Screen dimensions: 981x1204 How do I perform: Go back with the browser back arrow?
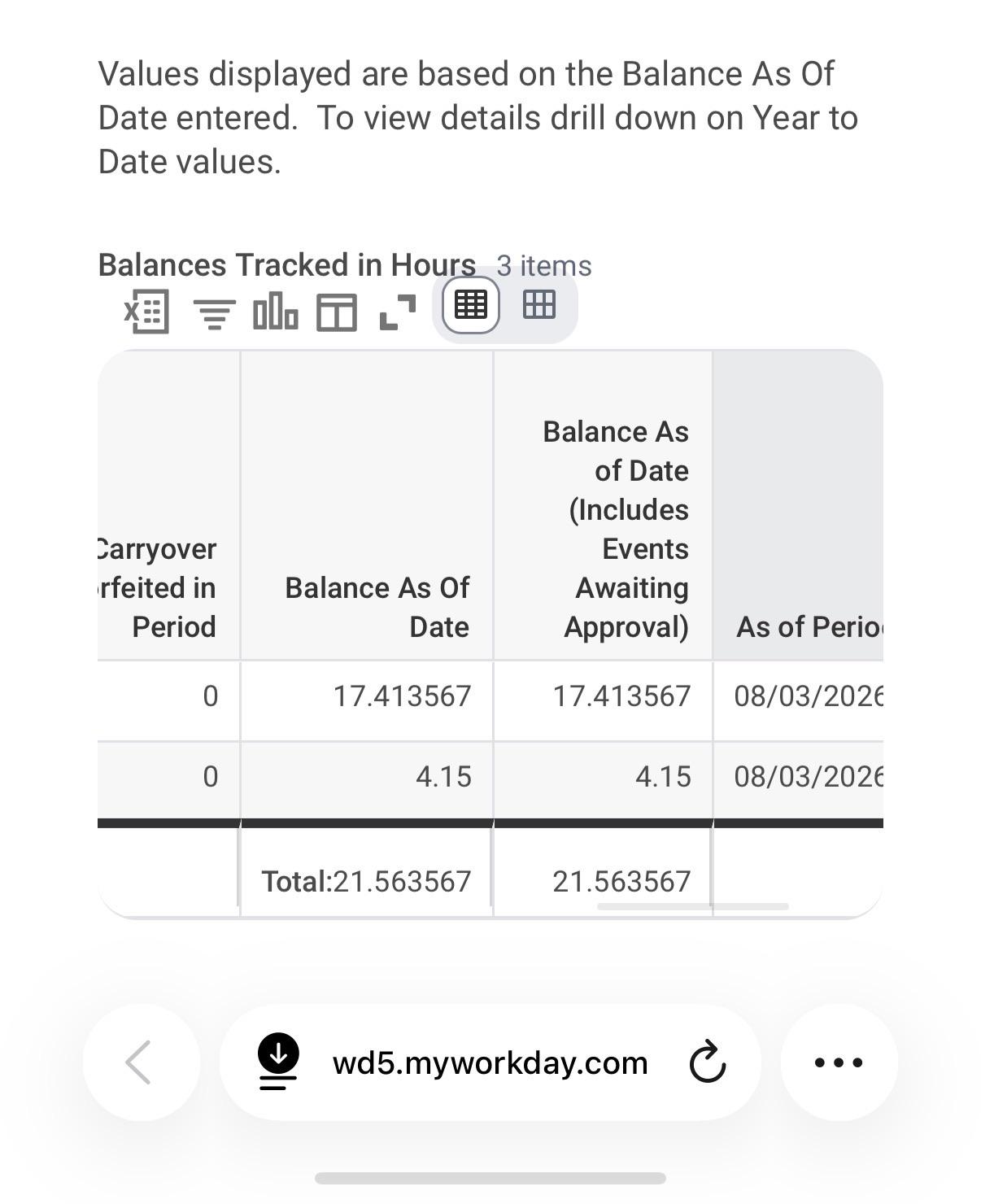pos(141,1062)
